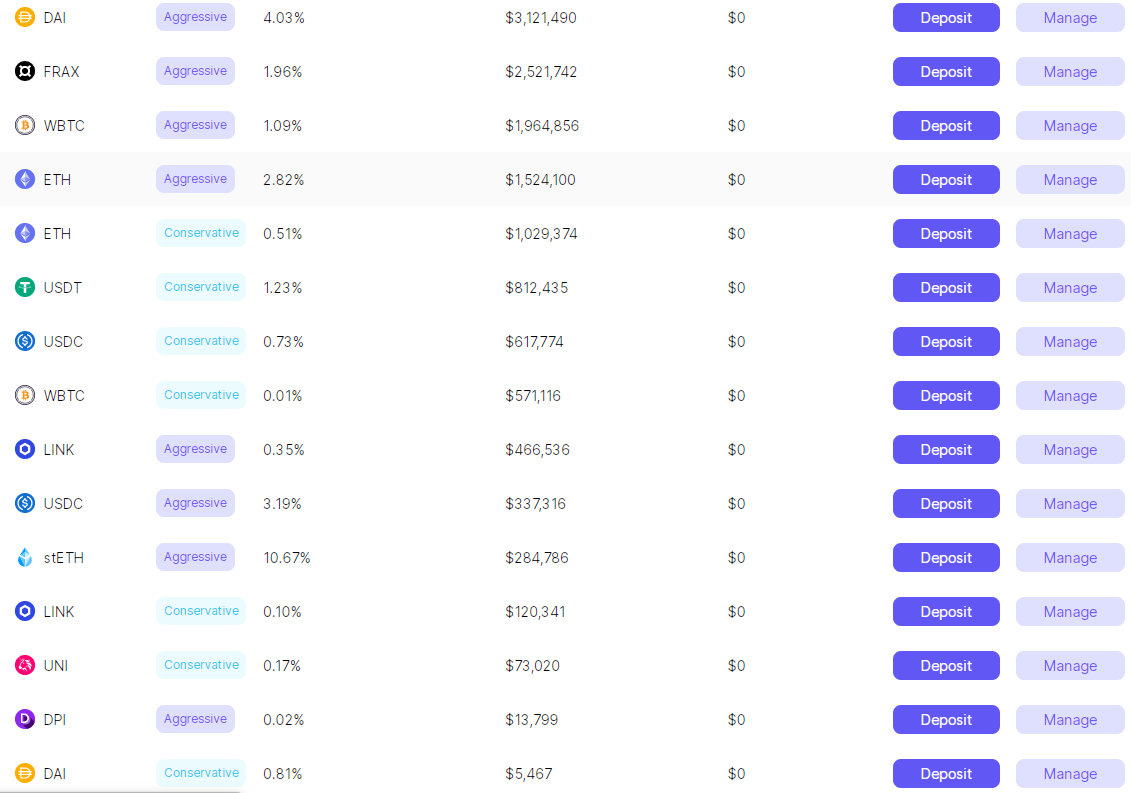Image resolution: width=1131 pixels, height=793 pixels.
Task: Deposit into UNI Conservative vault
Action: point(946,665)
